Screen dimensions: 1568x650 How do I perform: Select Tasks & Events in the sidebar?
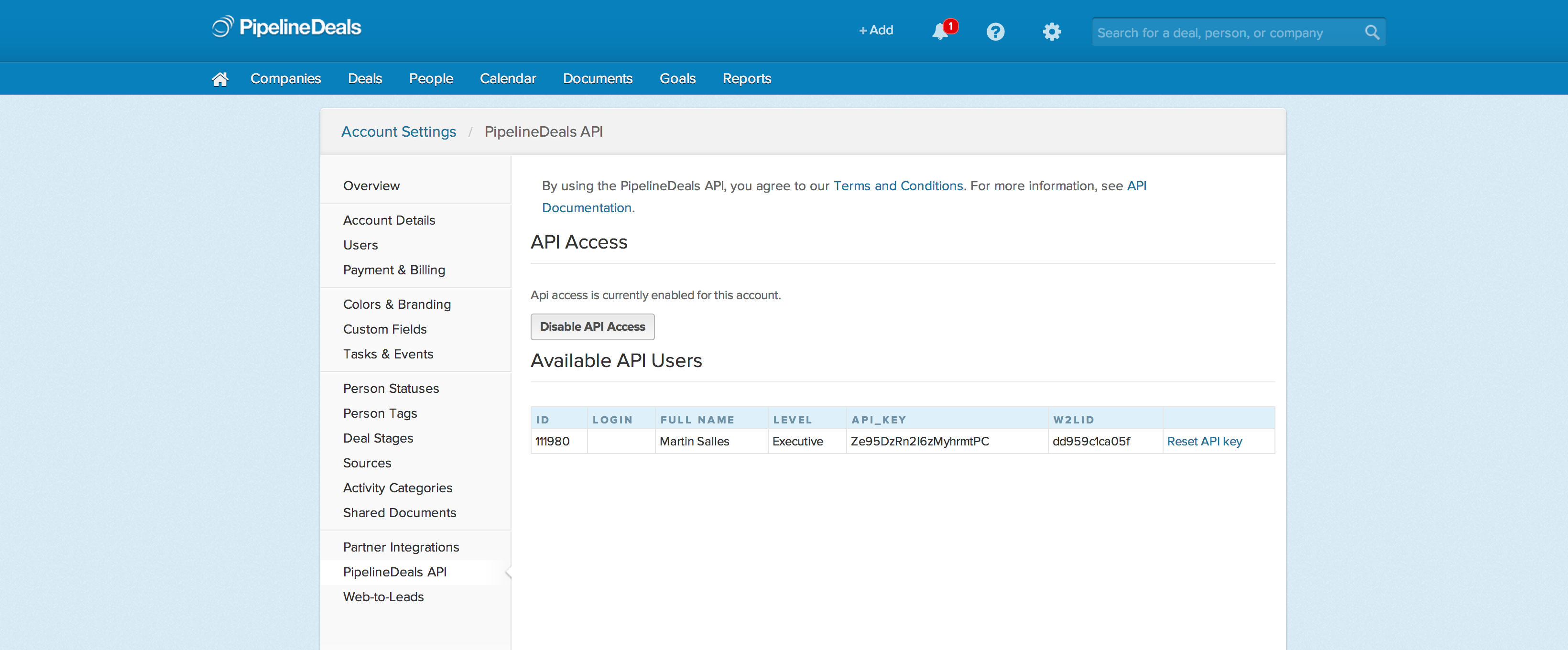(388, 354)
